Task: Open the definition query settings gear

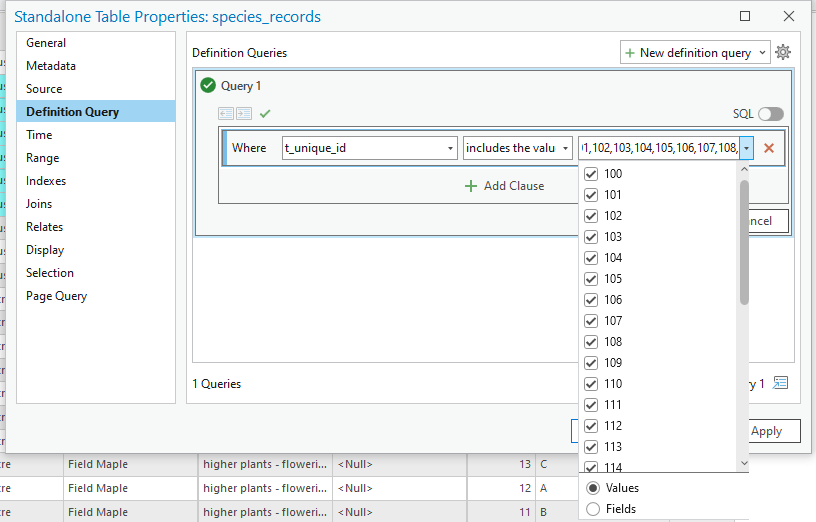Action: coord(783,53)
